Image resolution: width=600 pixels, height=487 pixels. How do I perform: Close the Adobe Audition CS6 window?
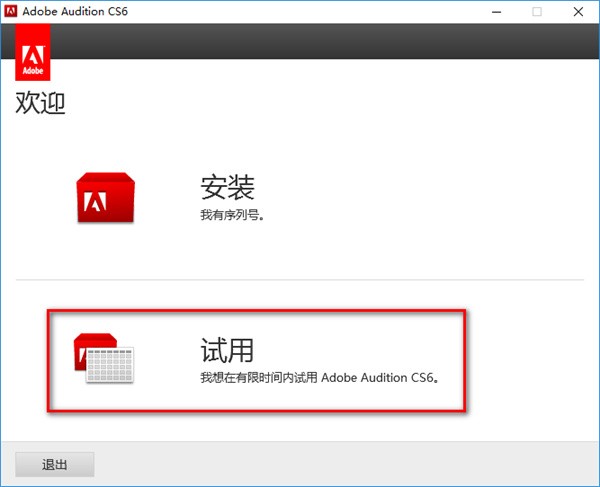(x=578, y=12)
